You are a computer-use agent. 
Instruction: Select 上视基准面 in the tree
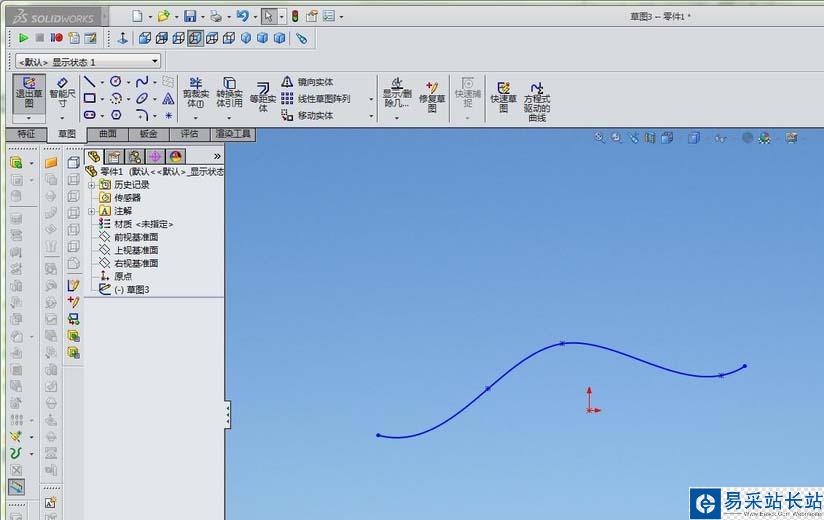(x=136, y=250)
